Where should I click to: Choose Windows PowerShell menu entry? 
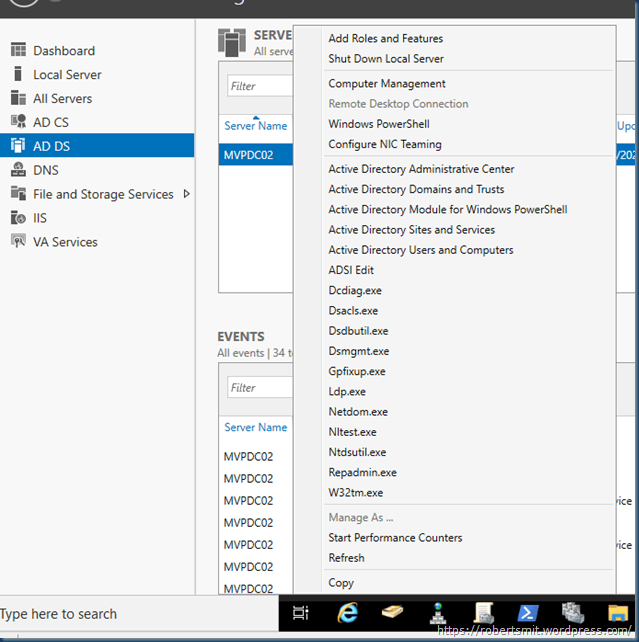379,124
